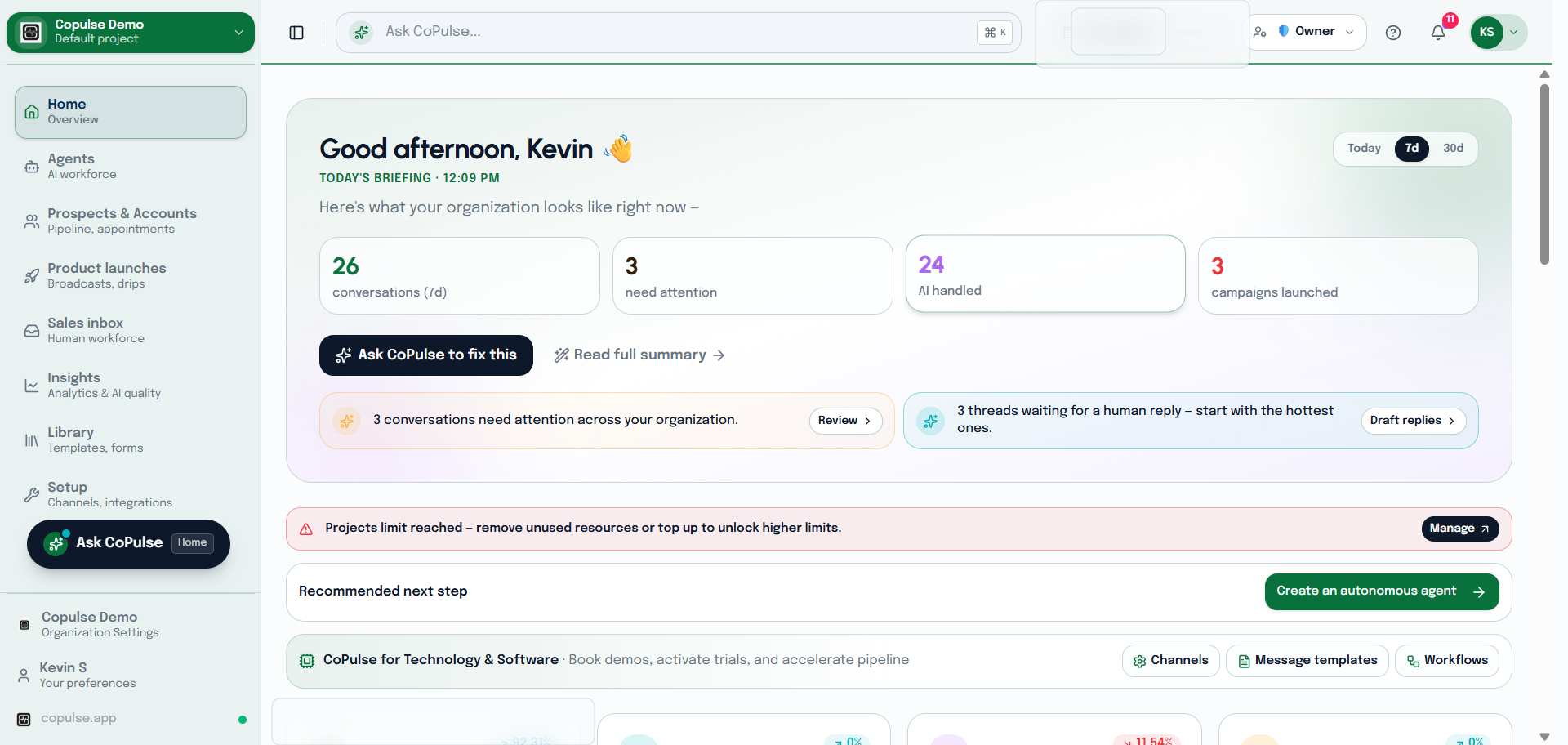Image resolution: width=1568 pixels, height=745 pixels.
Task: Open Message templates shortcut
Action: pyautogui.click(x=1307, y=661)
